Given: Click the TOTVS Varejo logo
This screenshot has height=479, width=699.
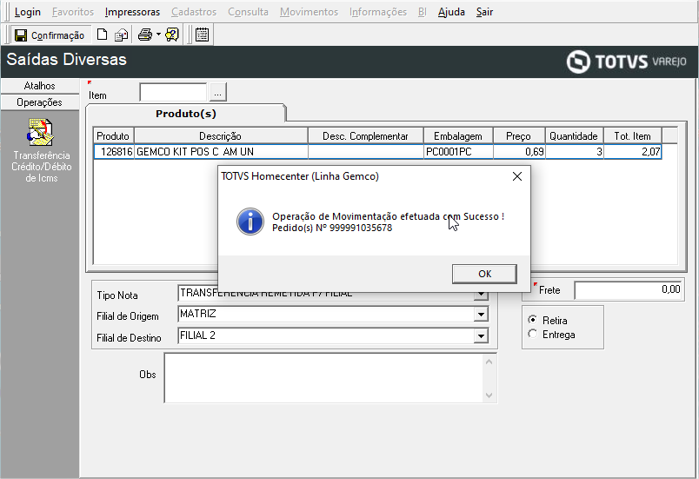Looking at the screenshot, I should [x=626, y=62].
